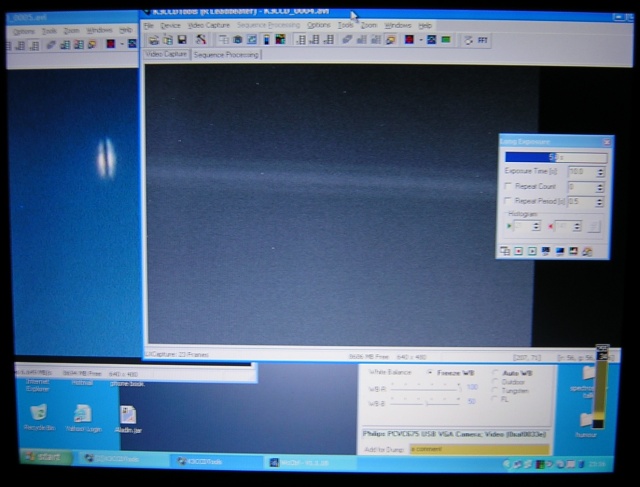Open Aladin.jar desktop icon

click(x=128, y=419)
